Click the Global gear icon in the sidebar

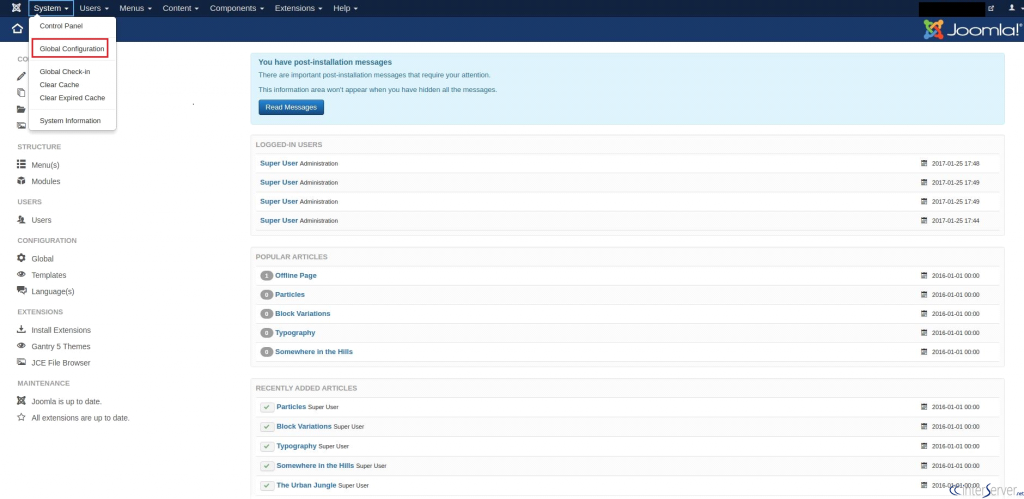(21, 259)
